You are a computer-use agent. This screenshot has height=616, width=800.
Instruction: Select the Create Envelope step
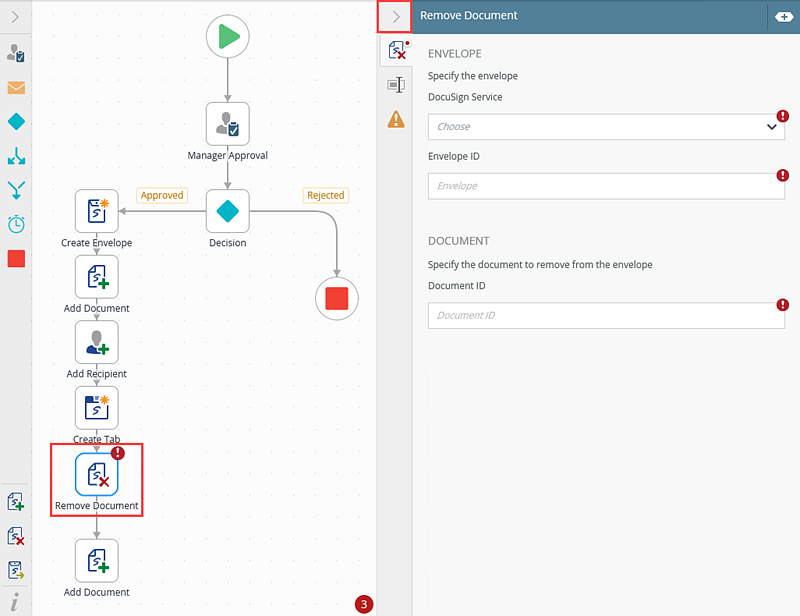pyautogui.click(x=97, y=211)
